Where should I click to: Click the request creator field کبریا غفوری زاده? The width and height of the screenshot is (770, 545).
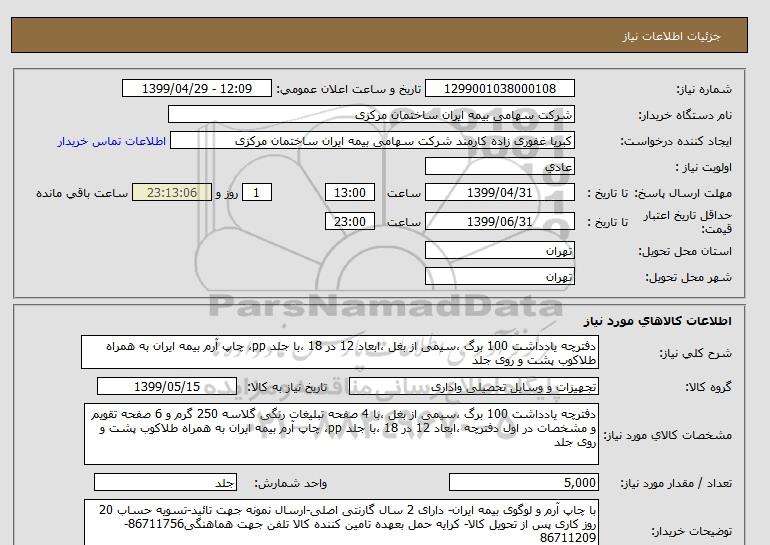pos(372,140)
